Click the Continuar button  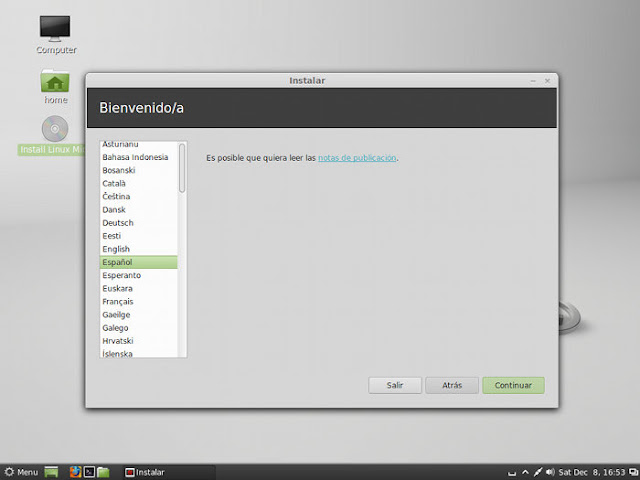[513, 385]
